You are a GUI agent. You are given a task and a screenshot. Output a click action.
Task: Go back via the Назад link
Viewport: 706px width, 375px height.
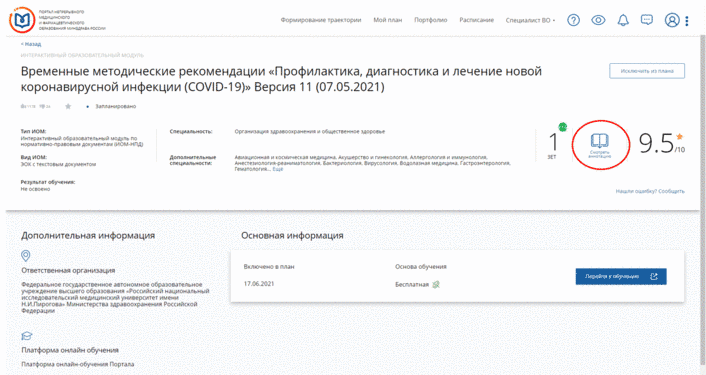[31, 44]
